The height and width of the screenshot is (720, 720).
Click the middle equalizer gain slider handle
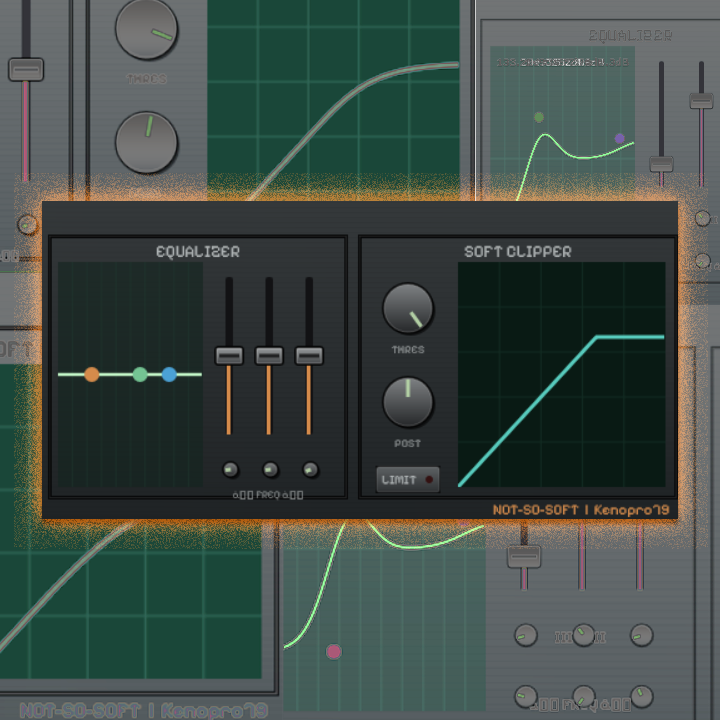[269, 356]
